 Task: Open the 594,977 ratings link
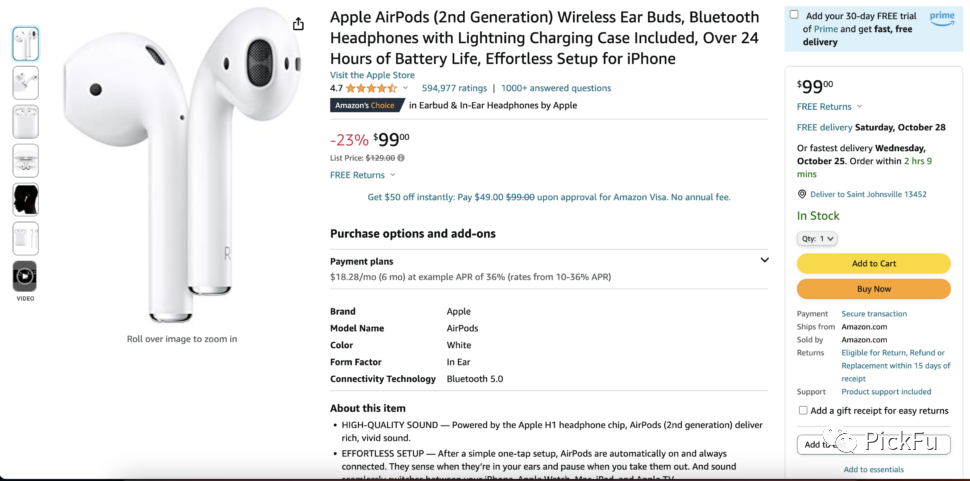(454, 88)
